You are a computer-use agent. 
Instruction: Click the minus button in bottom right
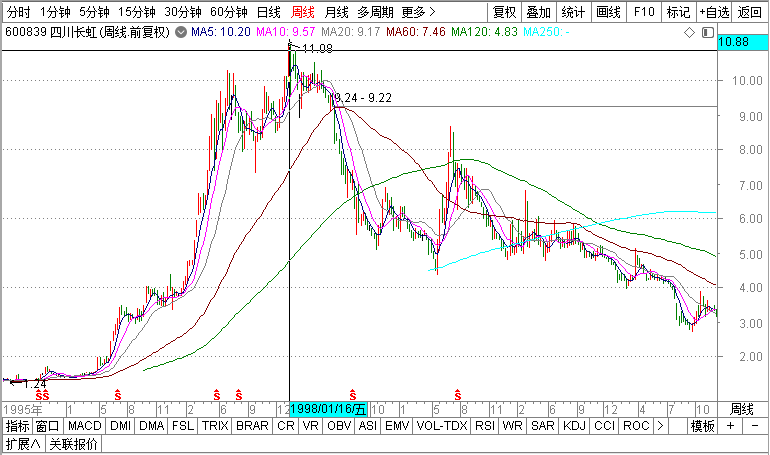click(753, 426)
